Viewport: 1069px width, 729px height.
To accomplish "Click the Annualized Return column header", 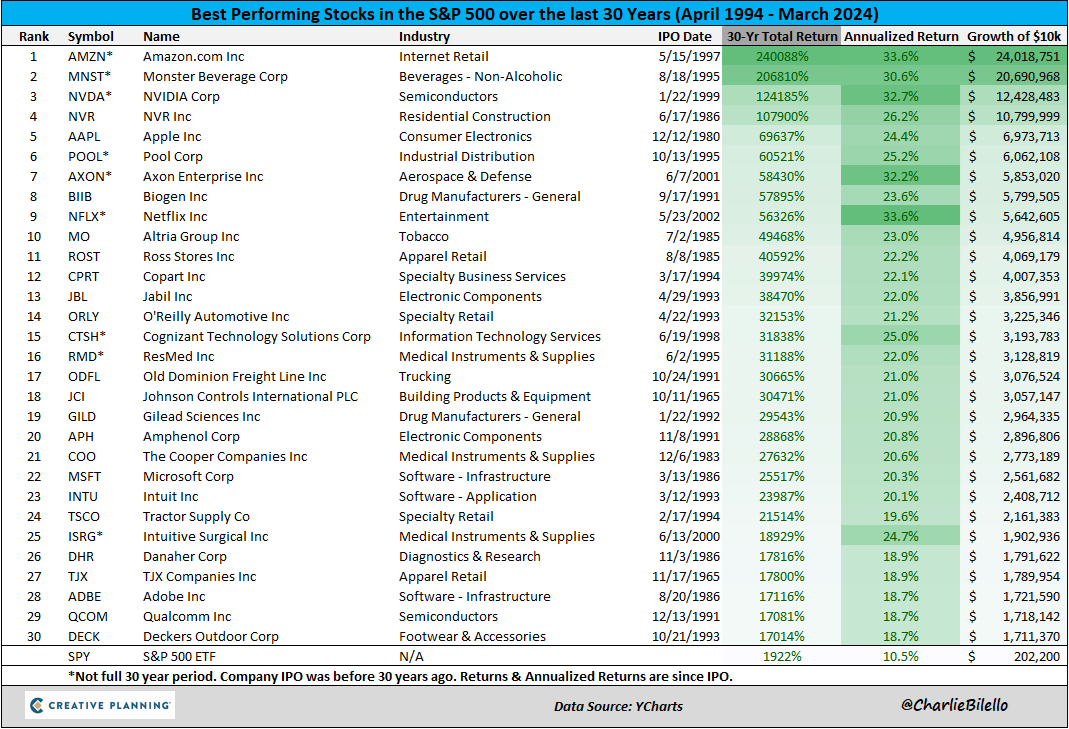I will pyautogui.click(x=901, y=36).
